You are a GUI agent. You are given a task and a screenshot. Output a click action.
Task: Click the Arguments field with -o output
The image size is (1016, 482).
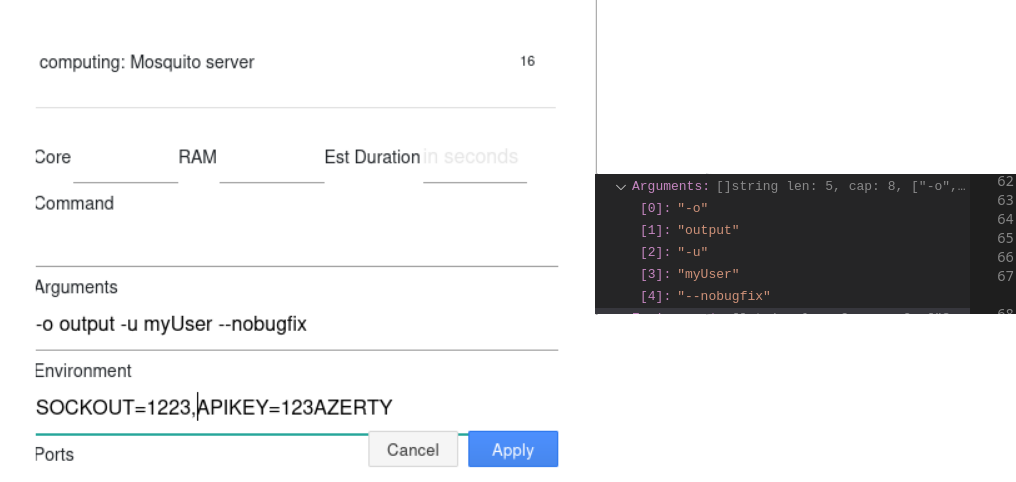pyautogui.click(x=296, y=325)
